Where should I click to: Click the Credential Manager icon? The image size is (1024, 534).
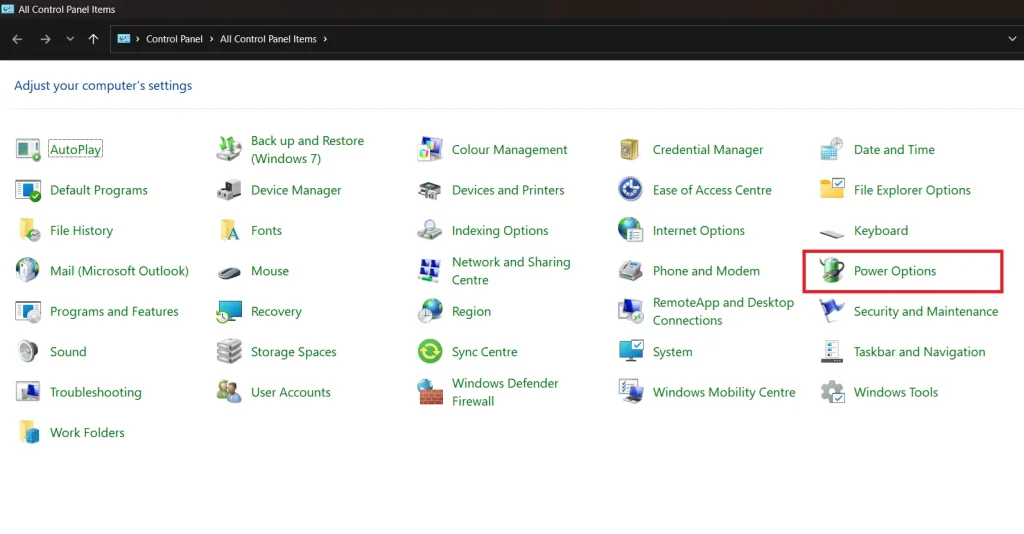click(x=631, y=149)
